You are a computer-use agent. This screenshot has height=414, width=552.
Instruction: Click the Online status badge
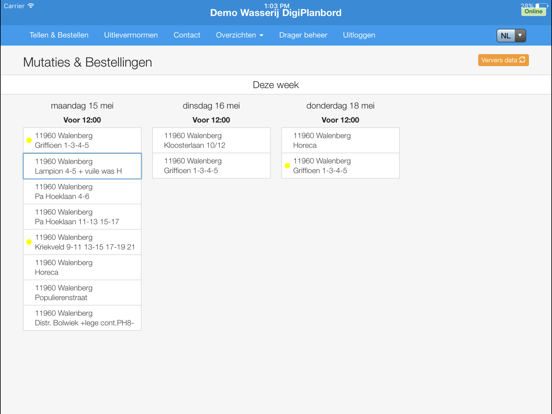point(533,11)
